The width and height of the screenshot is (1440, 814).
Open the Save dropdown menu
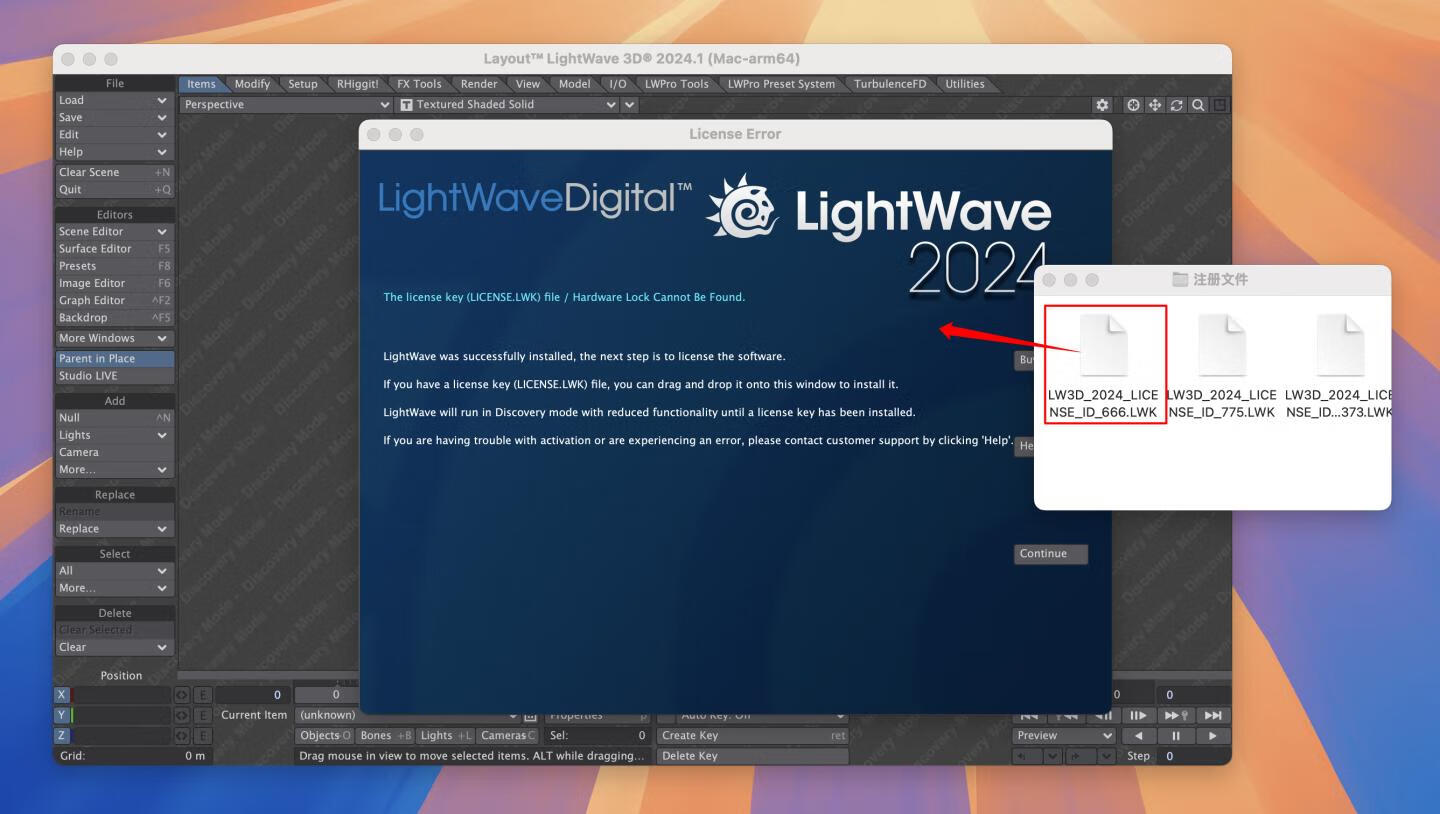click(x=114, y=117)
